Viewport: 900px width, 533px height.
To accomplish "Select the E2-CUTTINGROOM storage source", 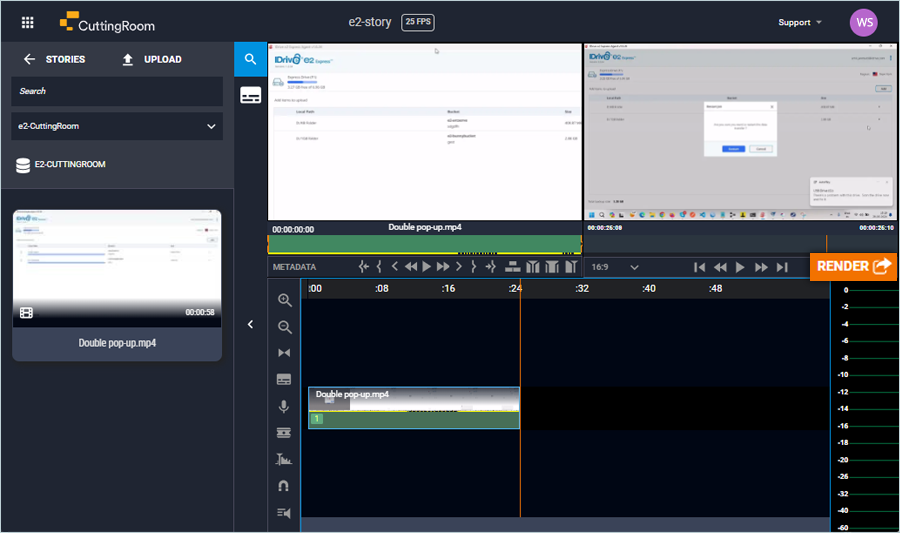I will (x=61, y=165).
